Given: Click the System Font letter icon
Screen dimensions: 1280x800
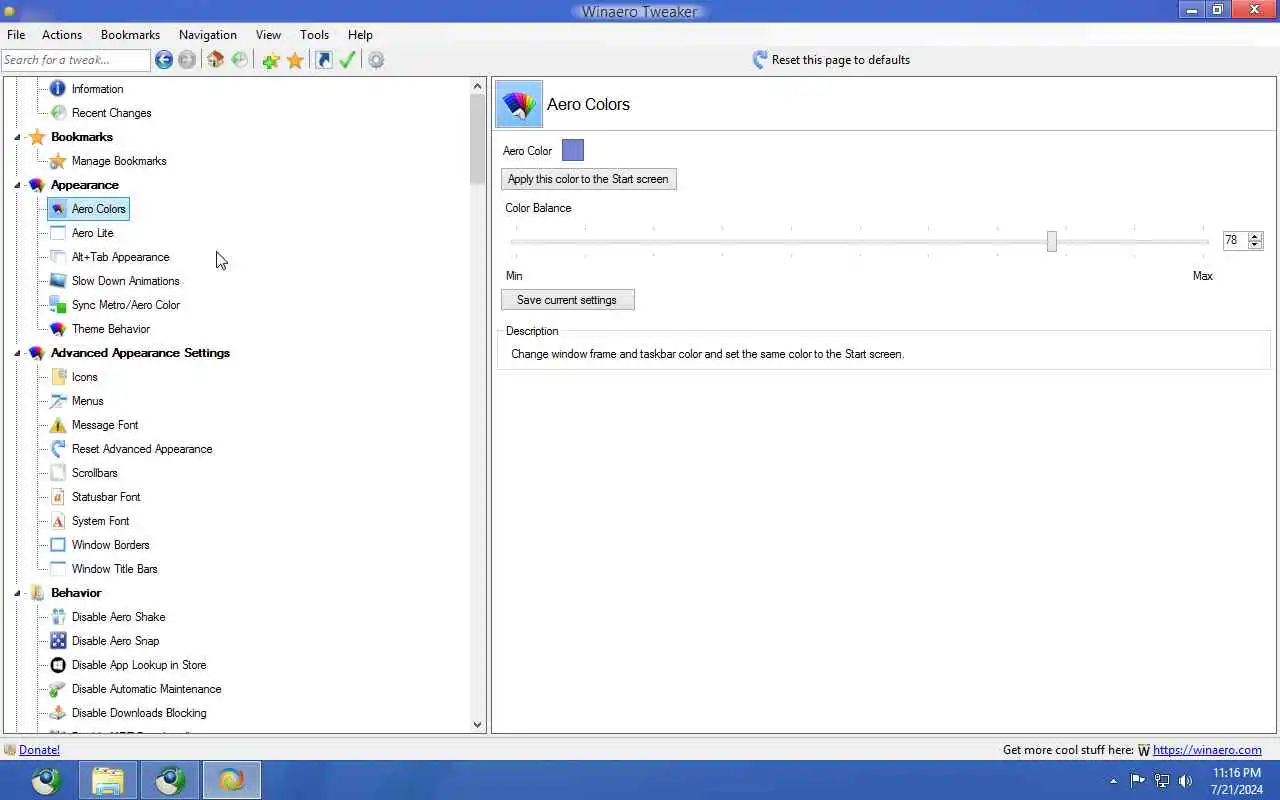Looking at the screenshot, I should point(58,521).
